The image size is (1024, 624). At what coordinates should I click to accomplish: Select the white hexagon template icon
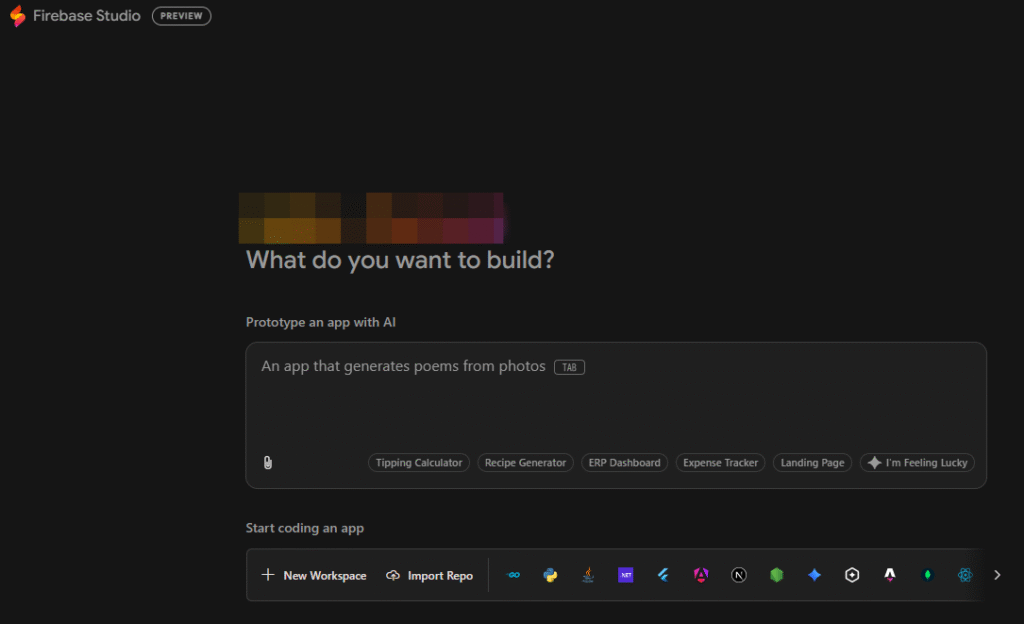[x=852, y=575]
